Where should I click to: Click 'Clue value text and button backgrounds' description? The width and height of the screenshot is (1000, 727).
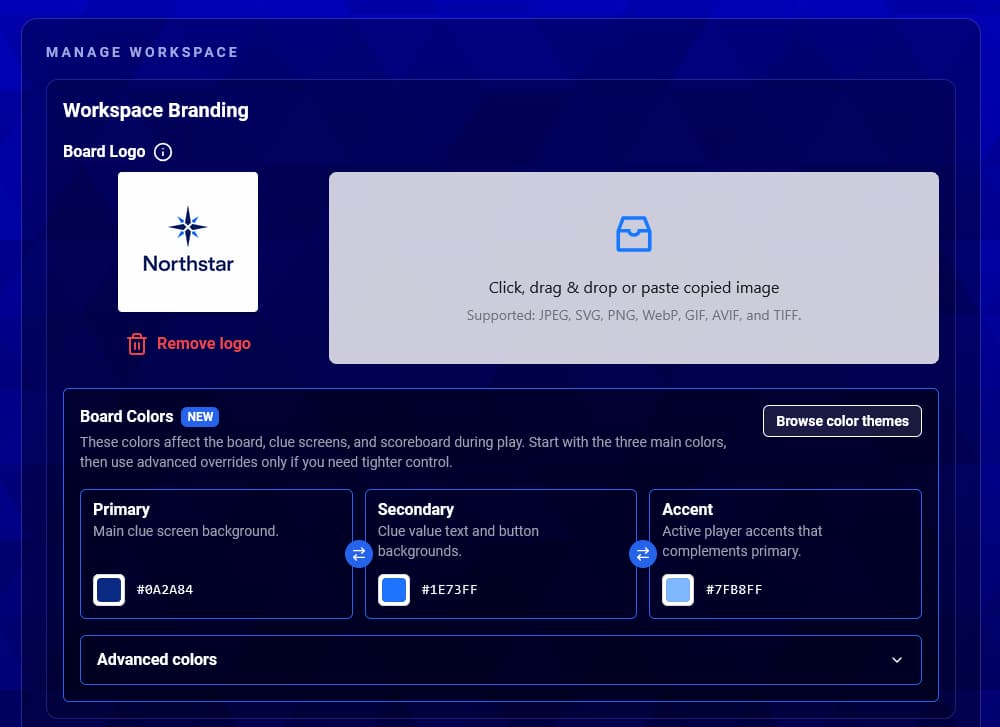(458, 541)
